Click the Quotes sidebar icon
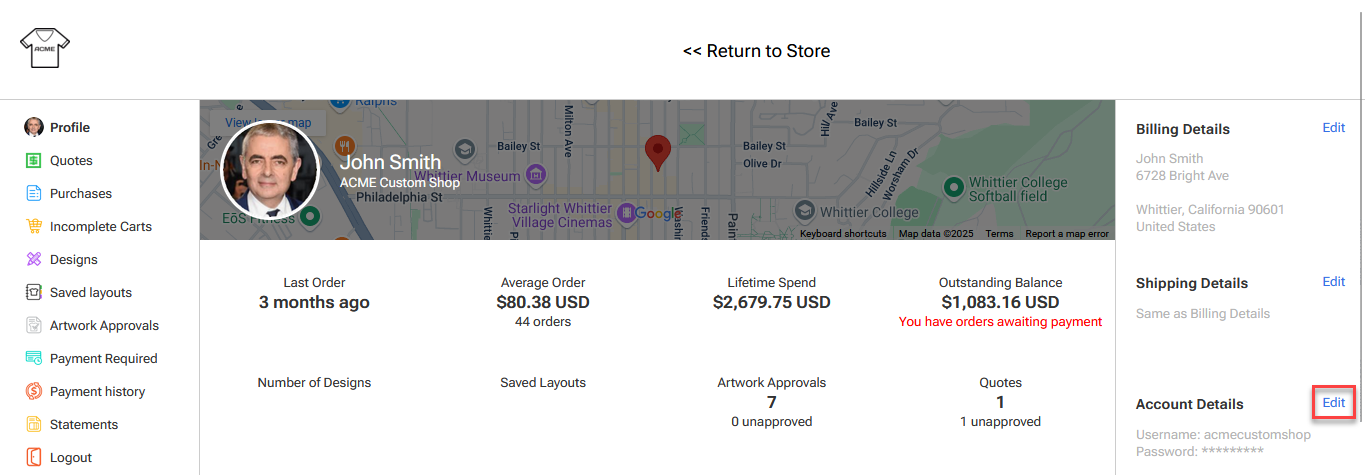 [x=34, y=161]
